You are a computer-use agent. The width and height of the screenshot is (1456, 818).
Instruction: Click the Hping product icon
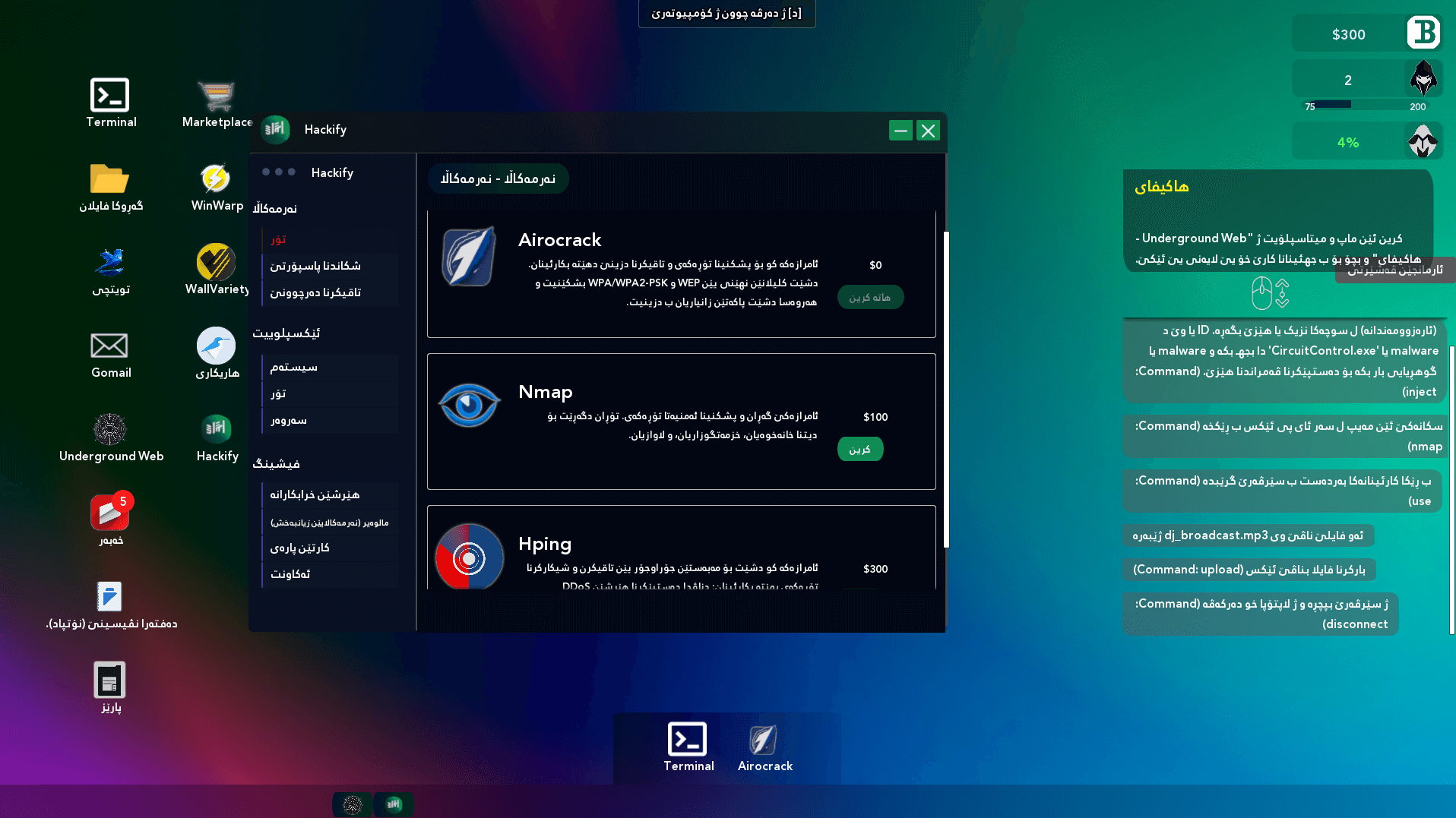click(469, 557)
